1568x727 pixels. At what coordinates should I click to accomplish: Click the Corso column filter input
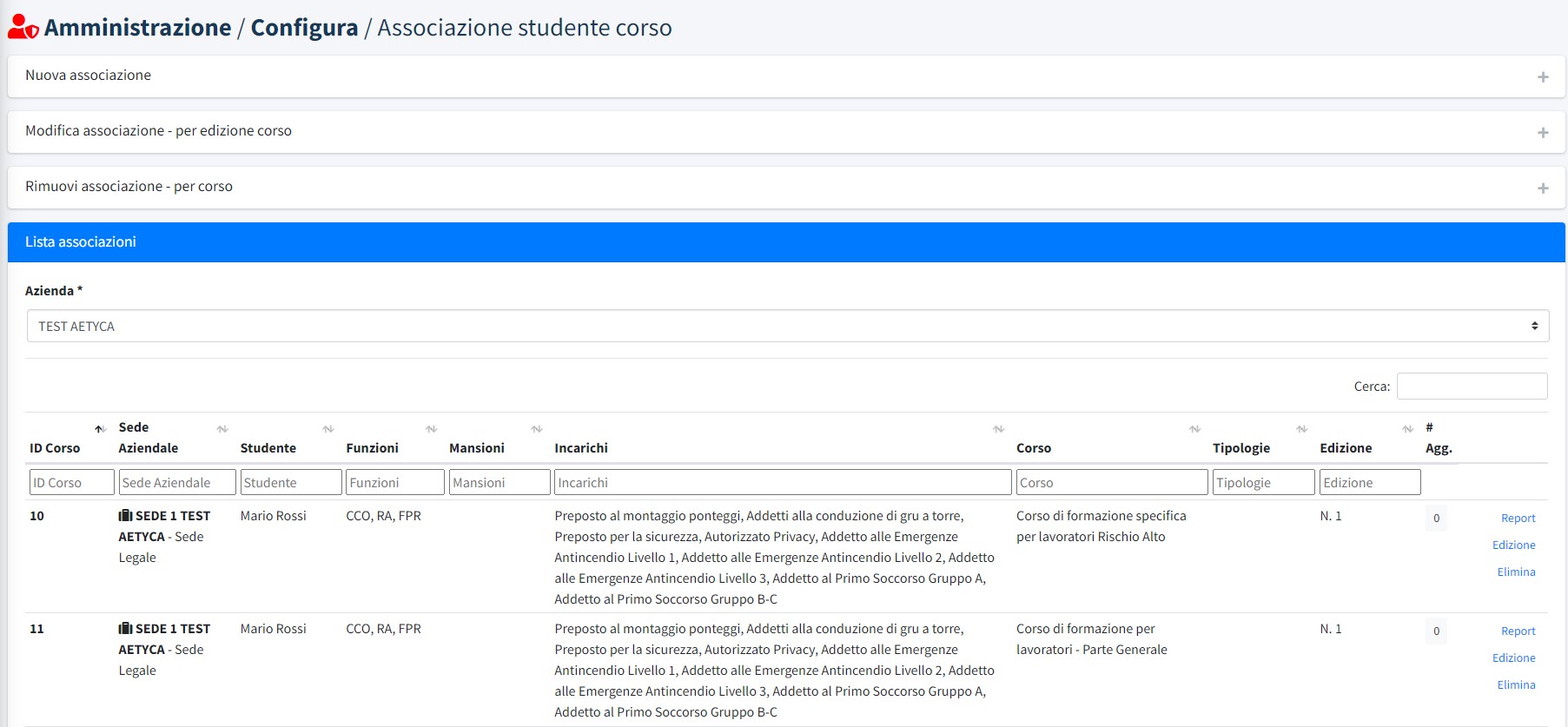[1111, 483]
